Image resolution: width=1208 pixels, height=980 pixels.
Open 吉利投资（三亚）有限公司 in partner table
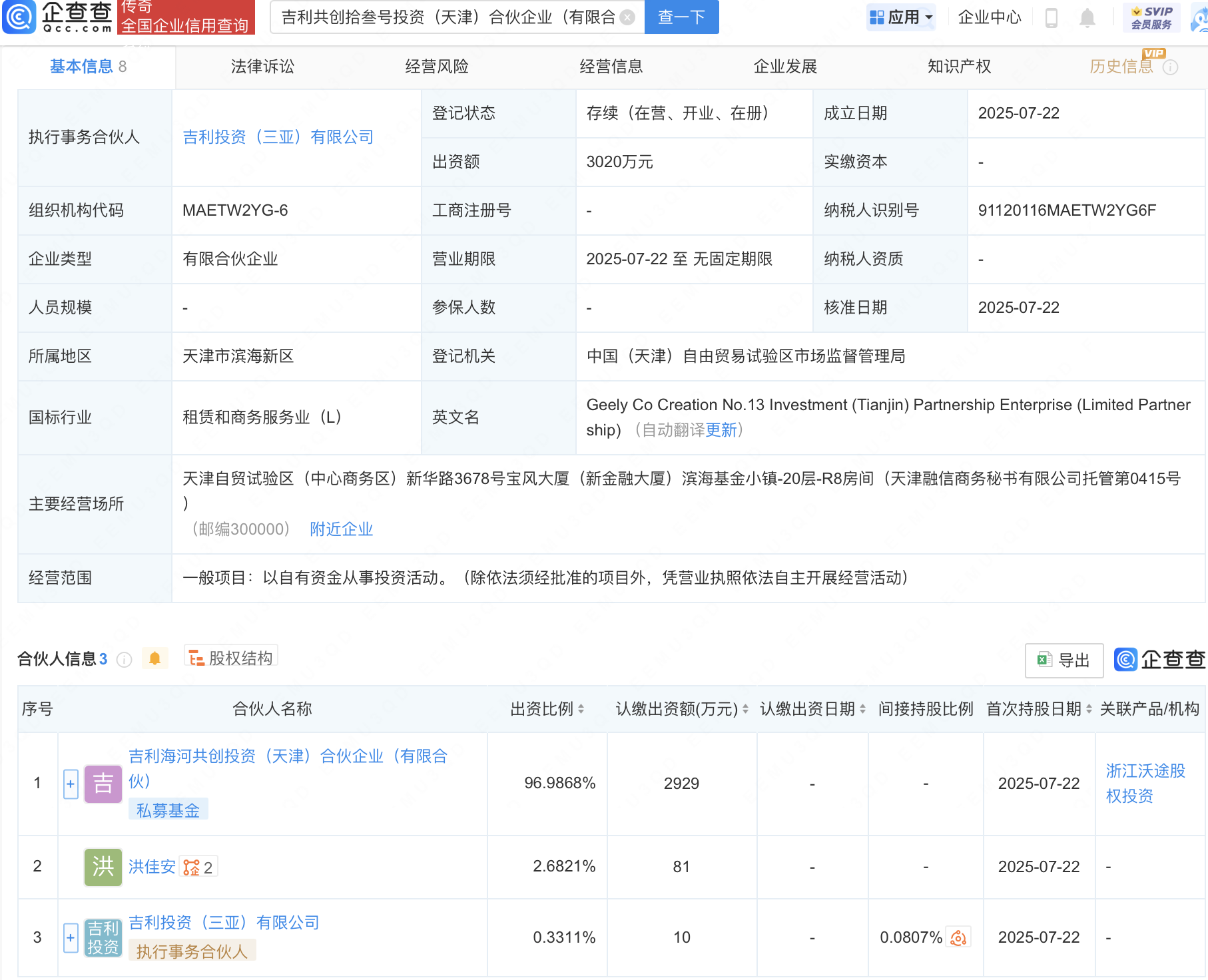tap(224, 923)
